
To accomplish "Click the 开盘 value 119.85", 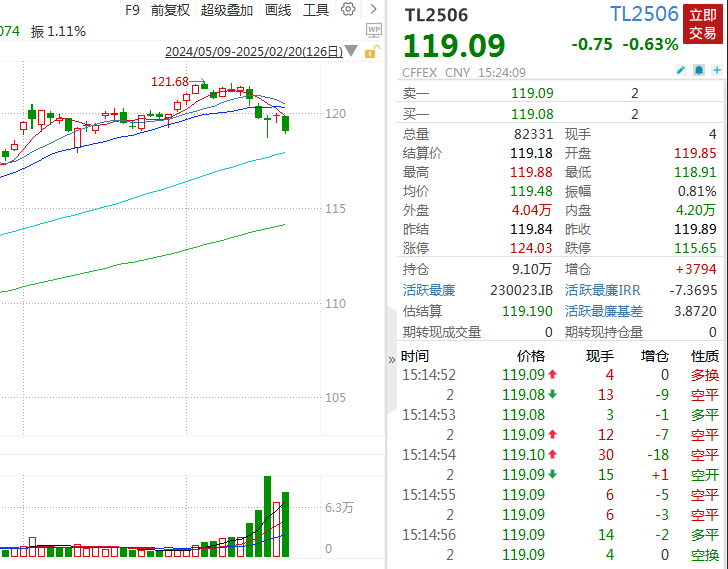I will click(x=695, y=153).
